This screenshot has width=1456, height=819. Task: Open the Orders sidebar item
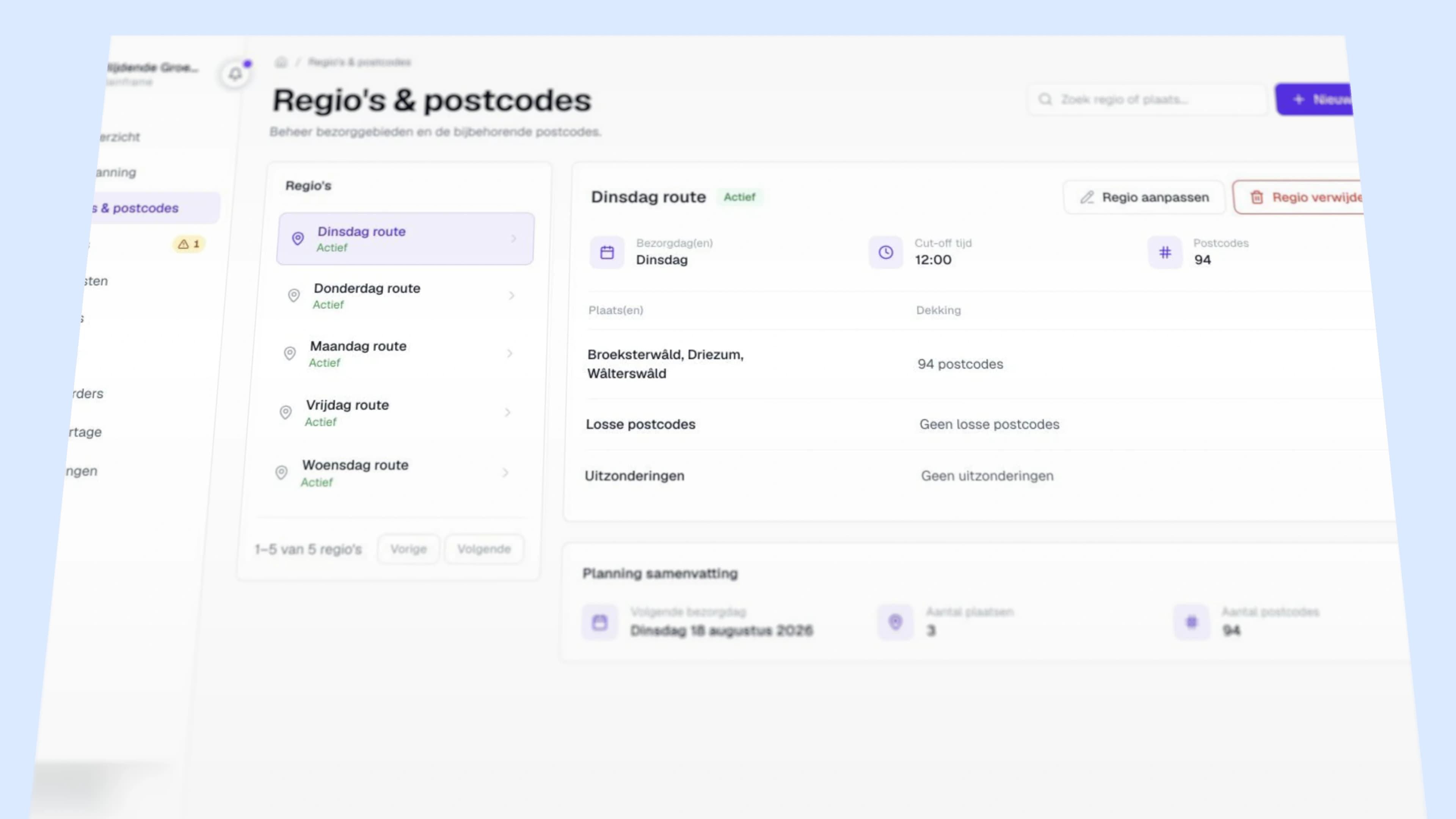click(x=87, y=394)
